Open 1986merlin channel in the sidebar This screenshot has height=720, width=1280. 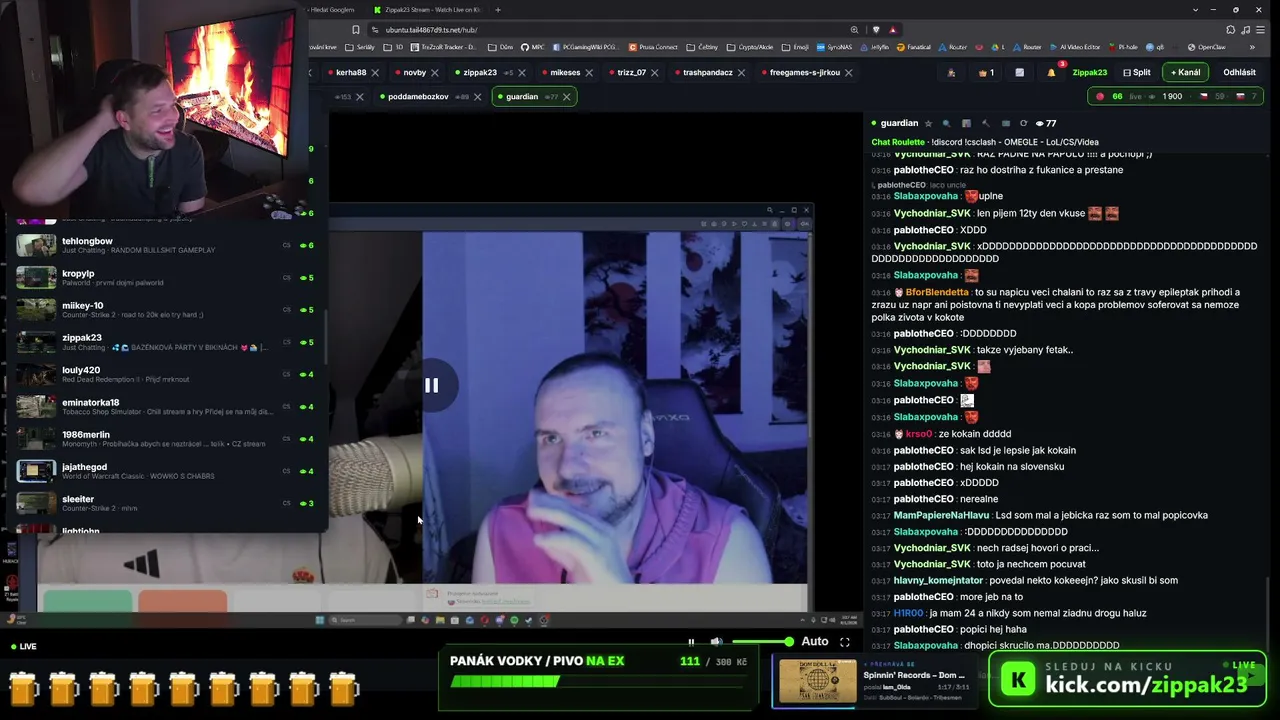(x=166, y=438)
